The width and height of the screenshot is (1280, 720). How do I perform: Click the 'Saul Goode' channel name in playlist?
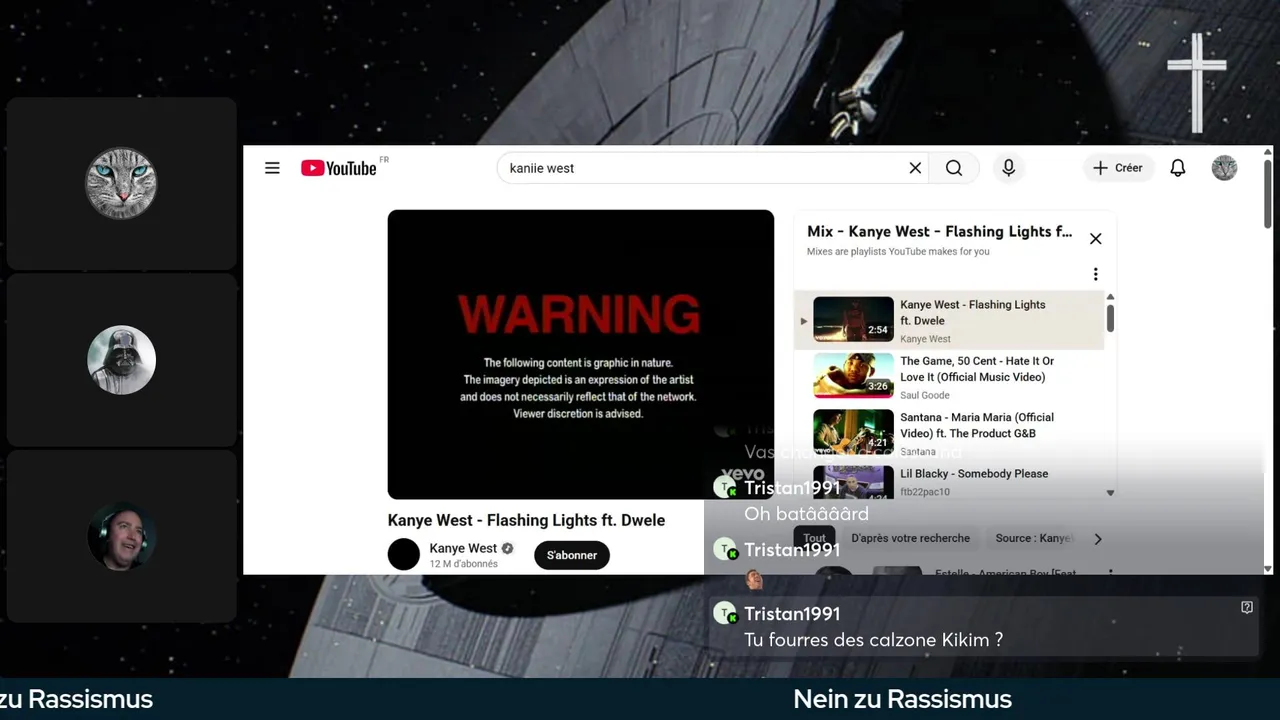[925, 395]
